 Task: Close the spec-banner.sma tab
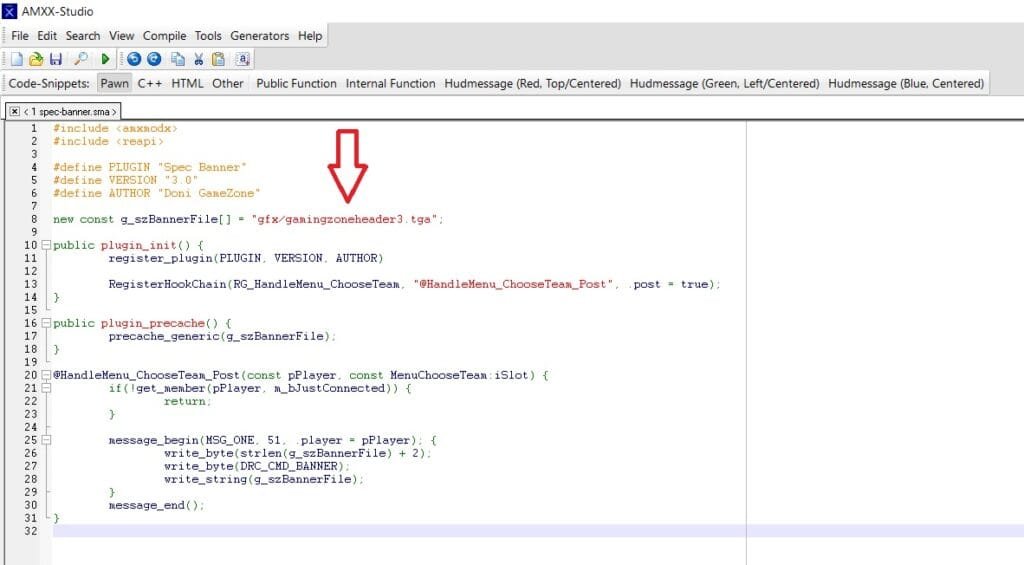[14, 112]
